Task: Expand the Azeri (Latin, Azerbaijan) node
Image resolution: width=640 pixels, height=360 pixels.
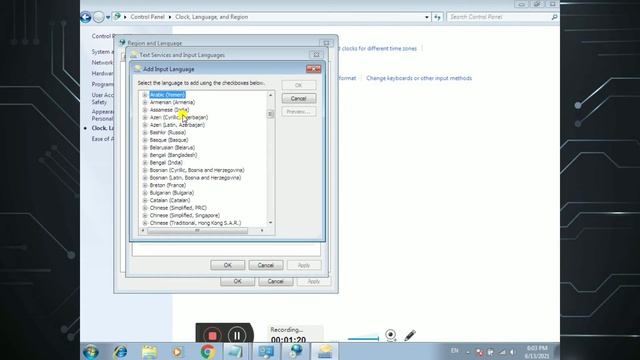Action: click(145, 125)
